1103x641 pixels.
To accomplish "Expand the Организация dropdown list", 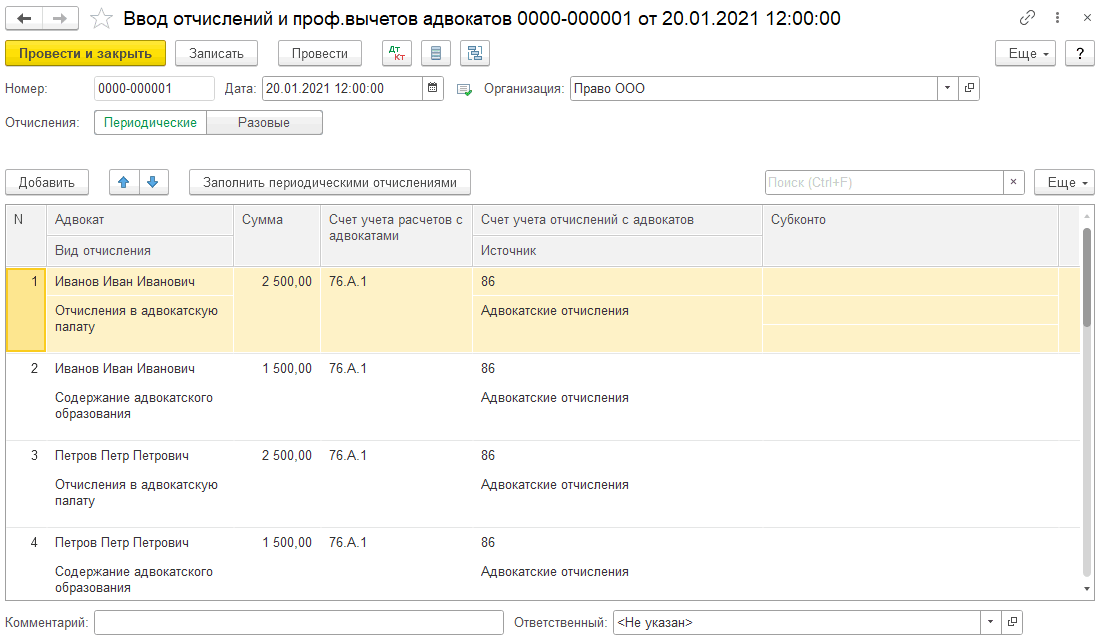I will (948, 88).
